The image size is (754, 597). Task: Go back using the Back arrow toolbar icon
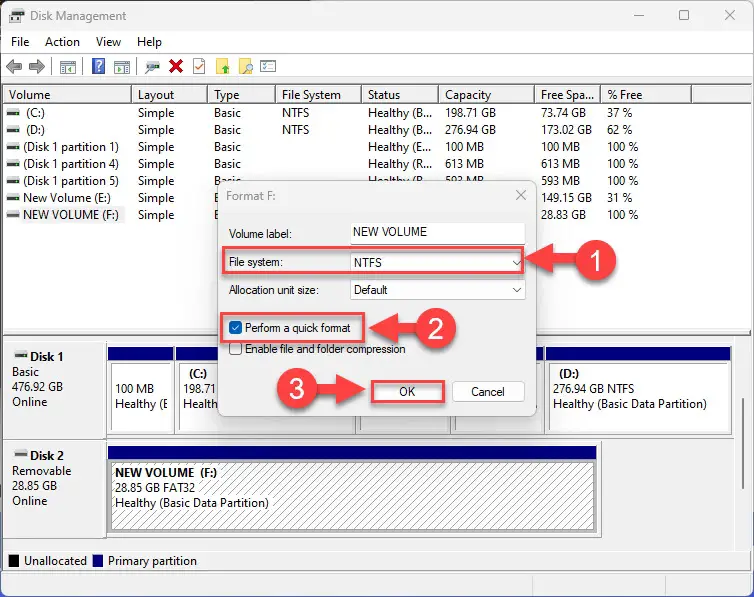14,66
